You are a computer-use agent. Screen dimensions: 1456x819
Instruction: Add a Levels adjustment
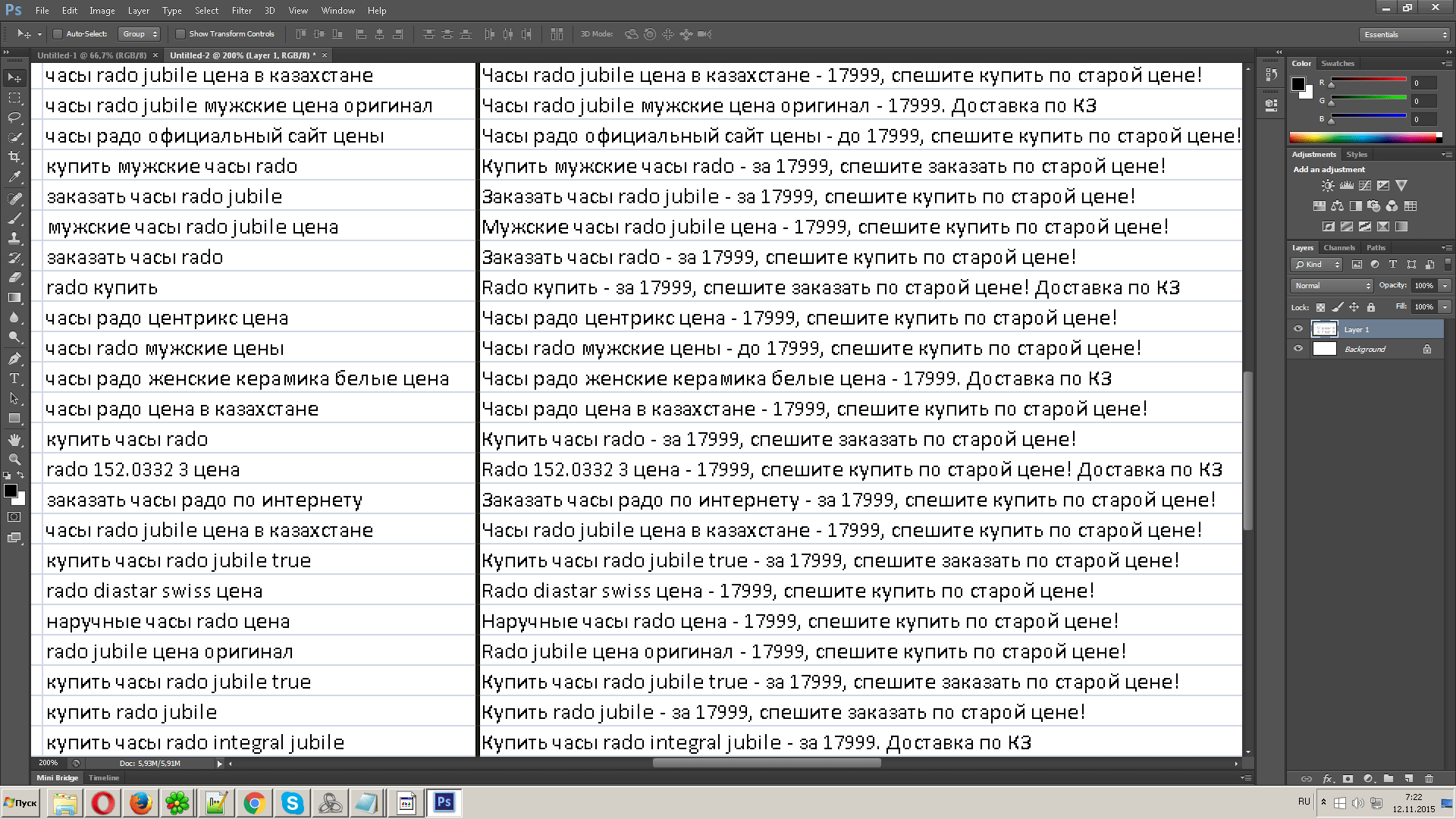[x=1347, y=186]
